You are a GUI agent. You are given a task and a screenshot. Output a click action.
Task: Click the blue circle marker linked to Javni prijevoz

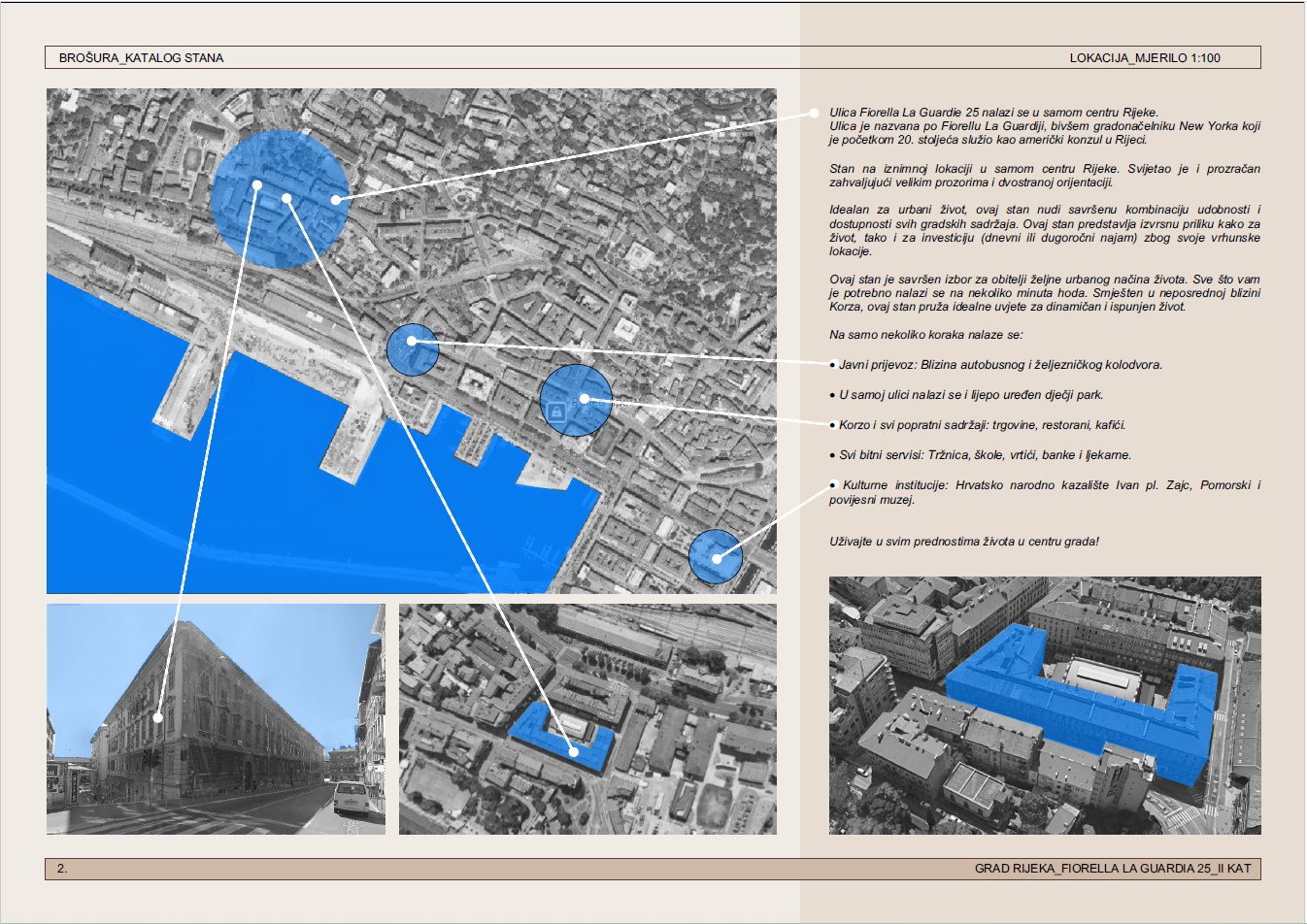click(413, 350)
